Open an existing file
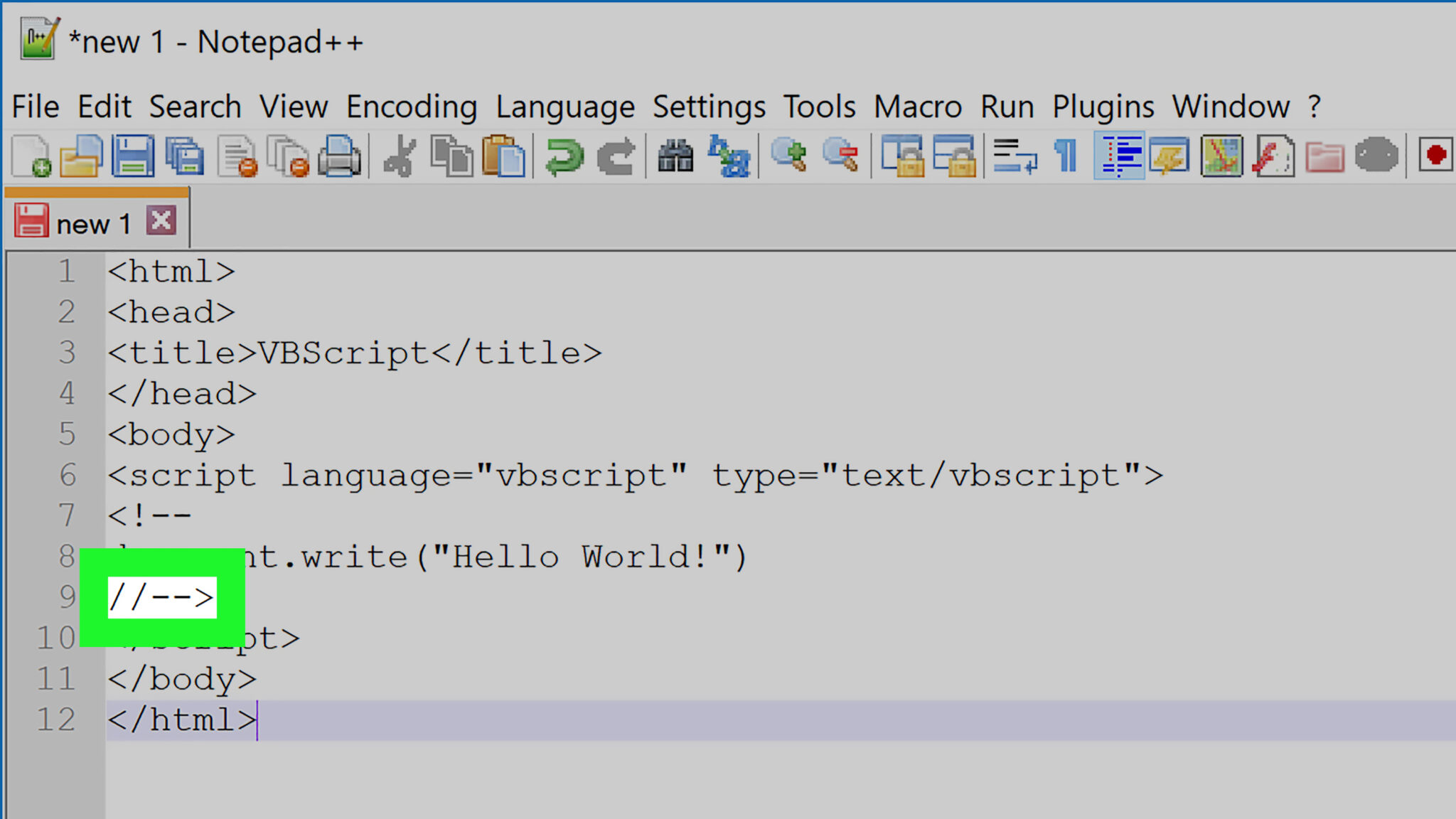 pyautogui.click(x=80, y=156)
